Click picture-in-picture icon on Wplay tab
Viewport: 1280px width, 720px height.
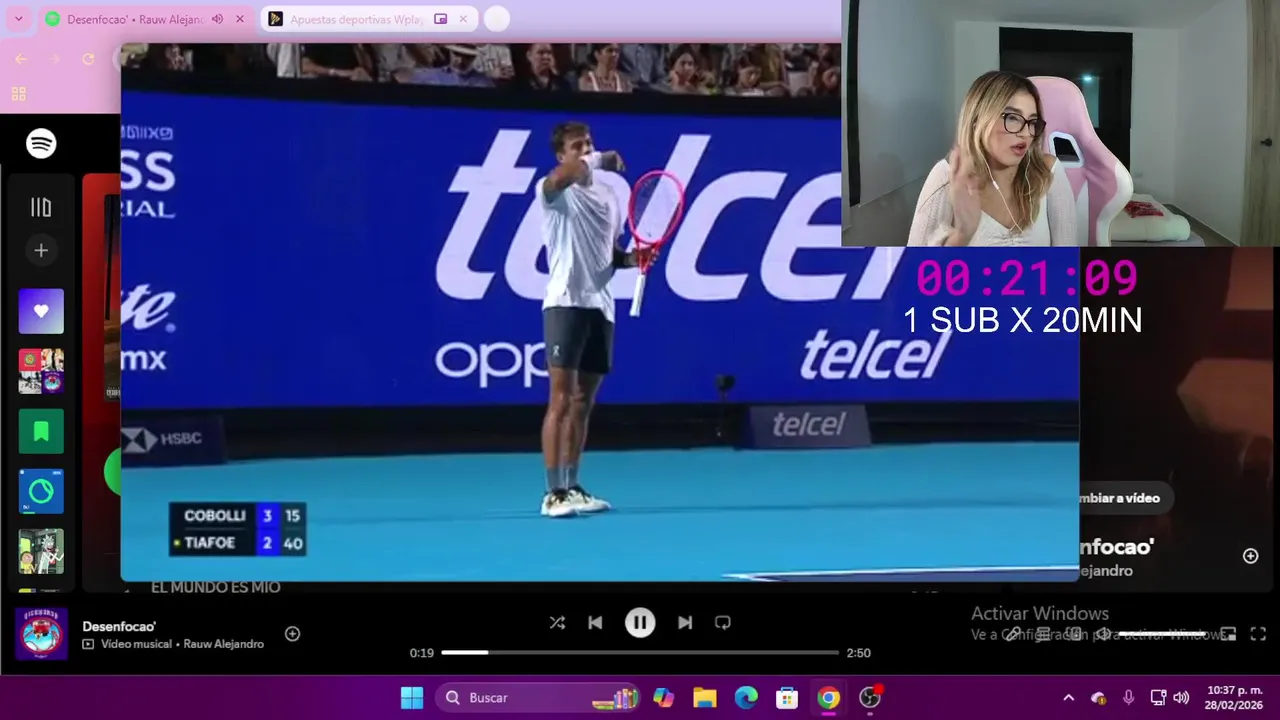(440, 19)
